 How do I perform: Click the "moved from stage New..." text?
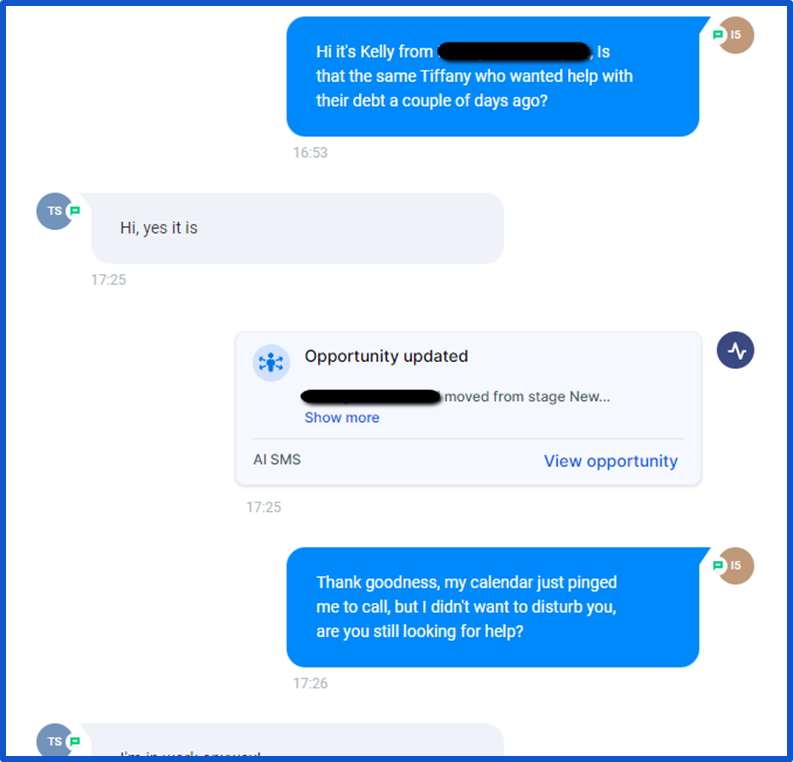(527, 396)
